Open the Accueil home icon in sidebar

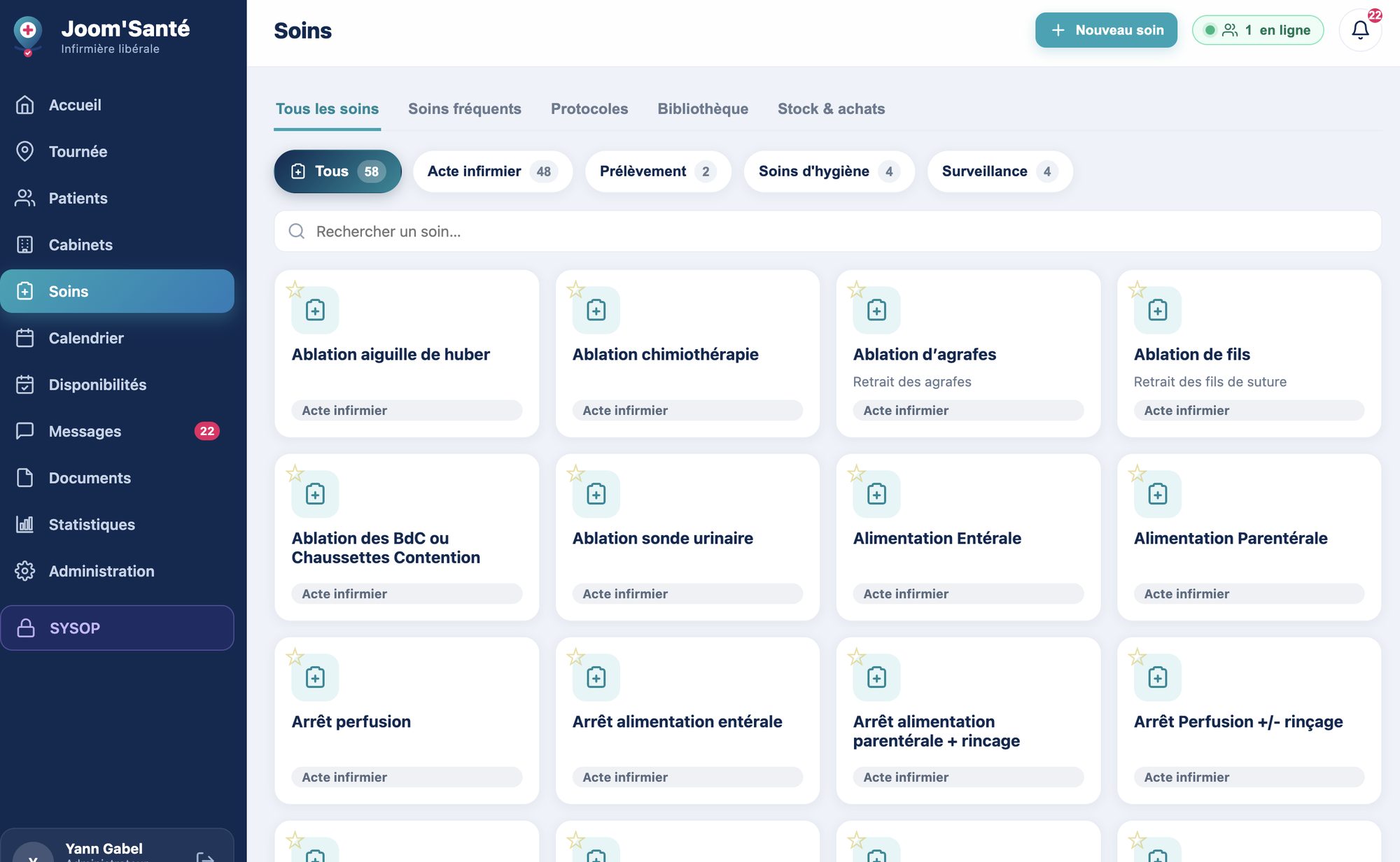click(25, 105)
